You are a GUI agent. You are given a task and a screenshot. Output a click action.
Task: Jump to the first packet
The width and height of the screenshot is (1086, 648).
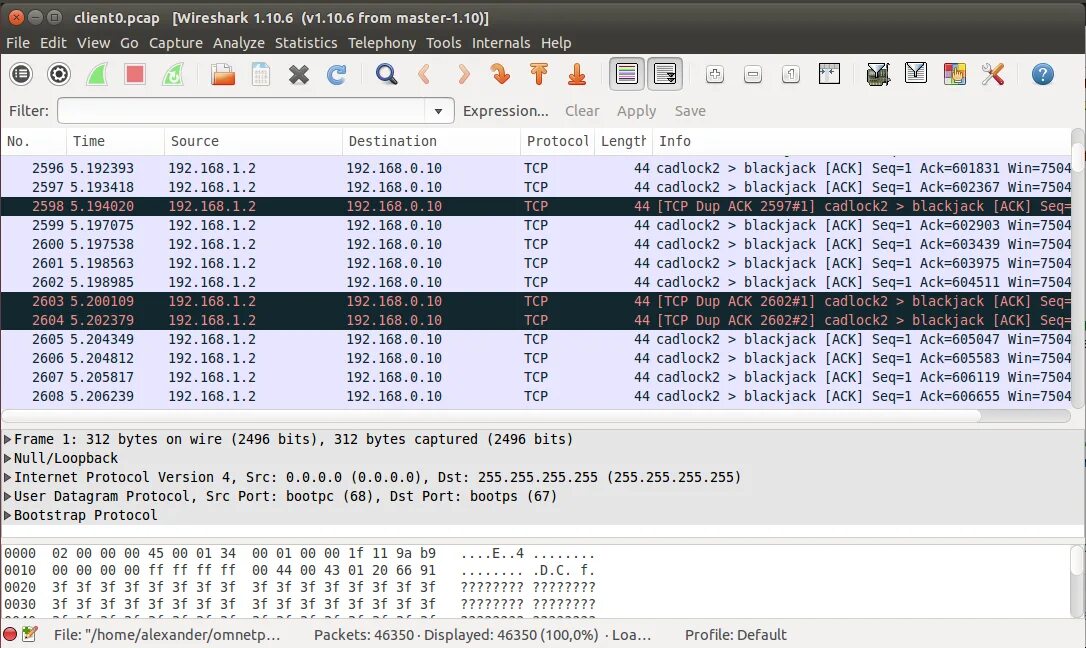click(539, 74)
